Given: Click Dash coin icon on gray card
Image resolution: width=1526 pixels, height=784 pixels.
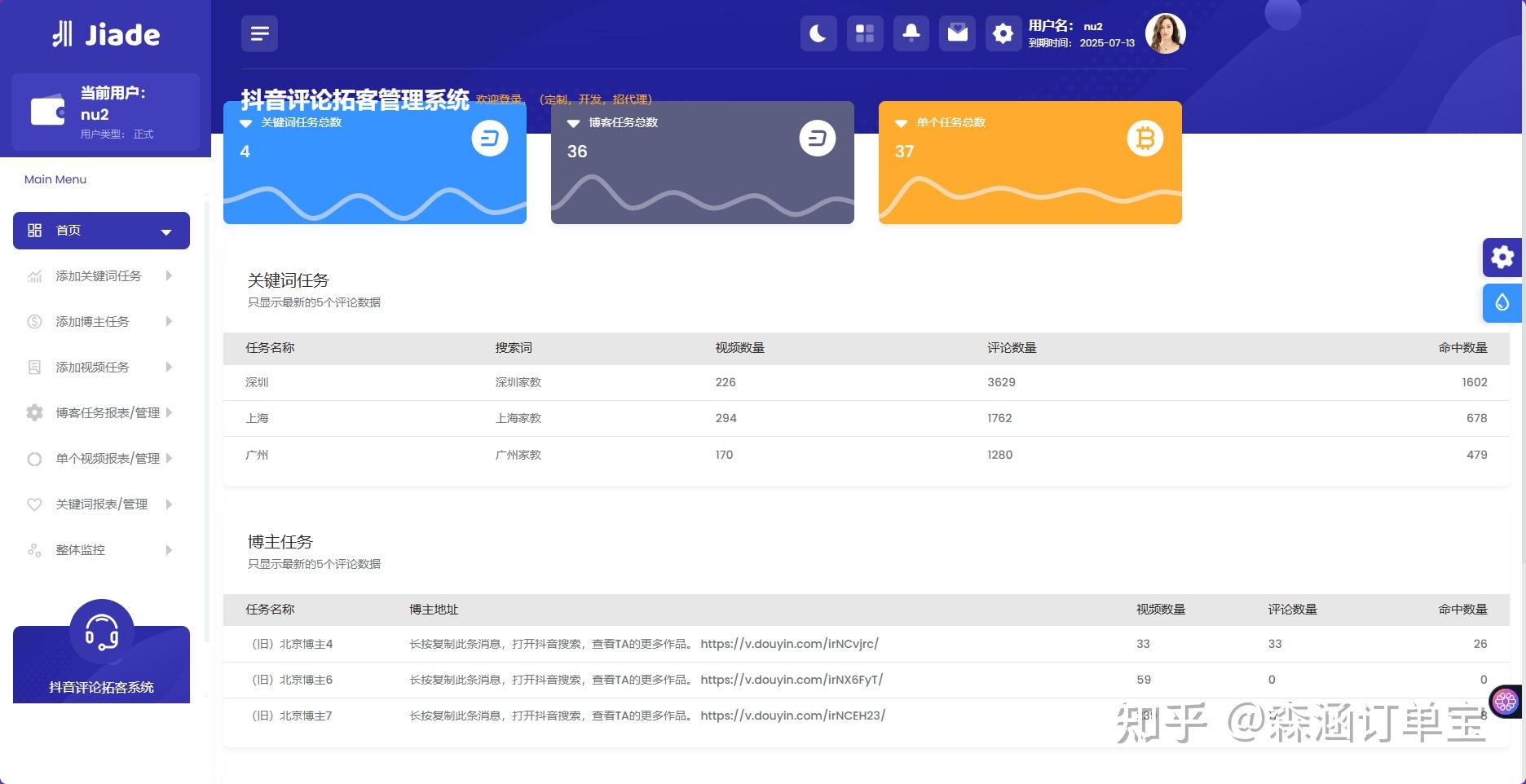Looking at the screenshot, I should pyautogui.click(x=818, y=139).
